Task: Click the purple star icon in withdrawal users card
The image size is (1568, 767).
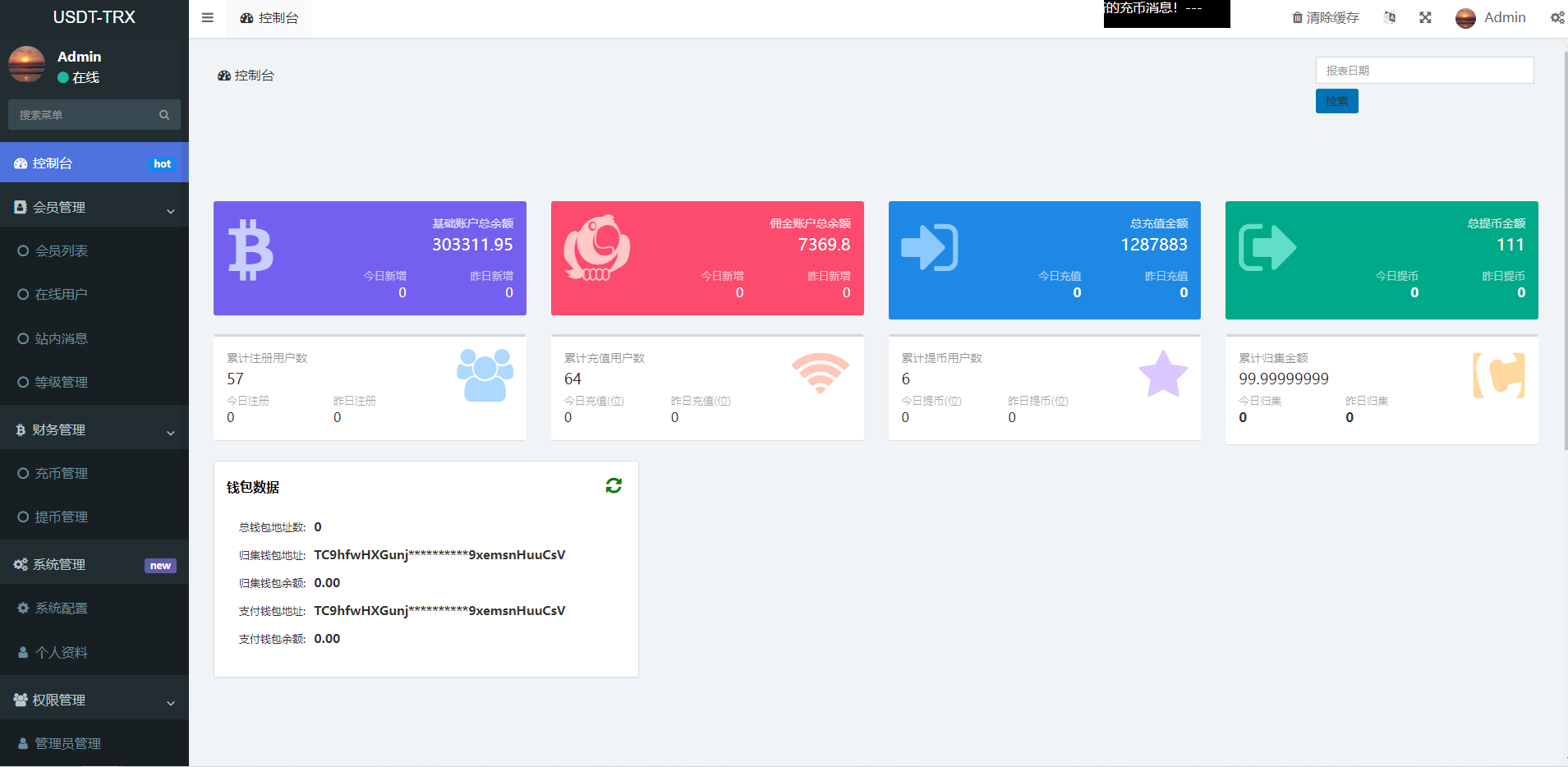Action: tap(1163, 374)
